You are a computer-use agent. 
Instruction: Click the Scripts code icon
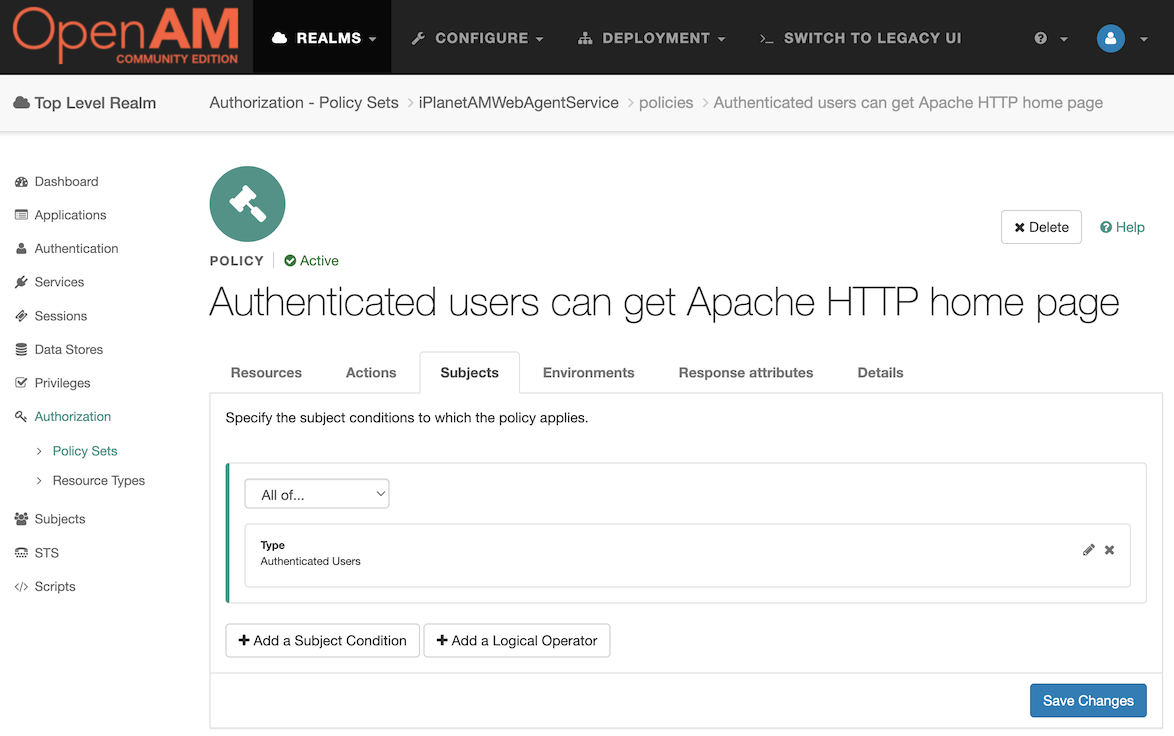pos(21,587)
